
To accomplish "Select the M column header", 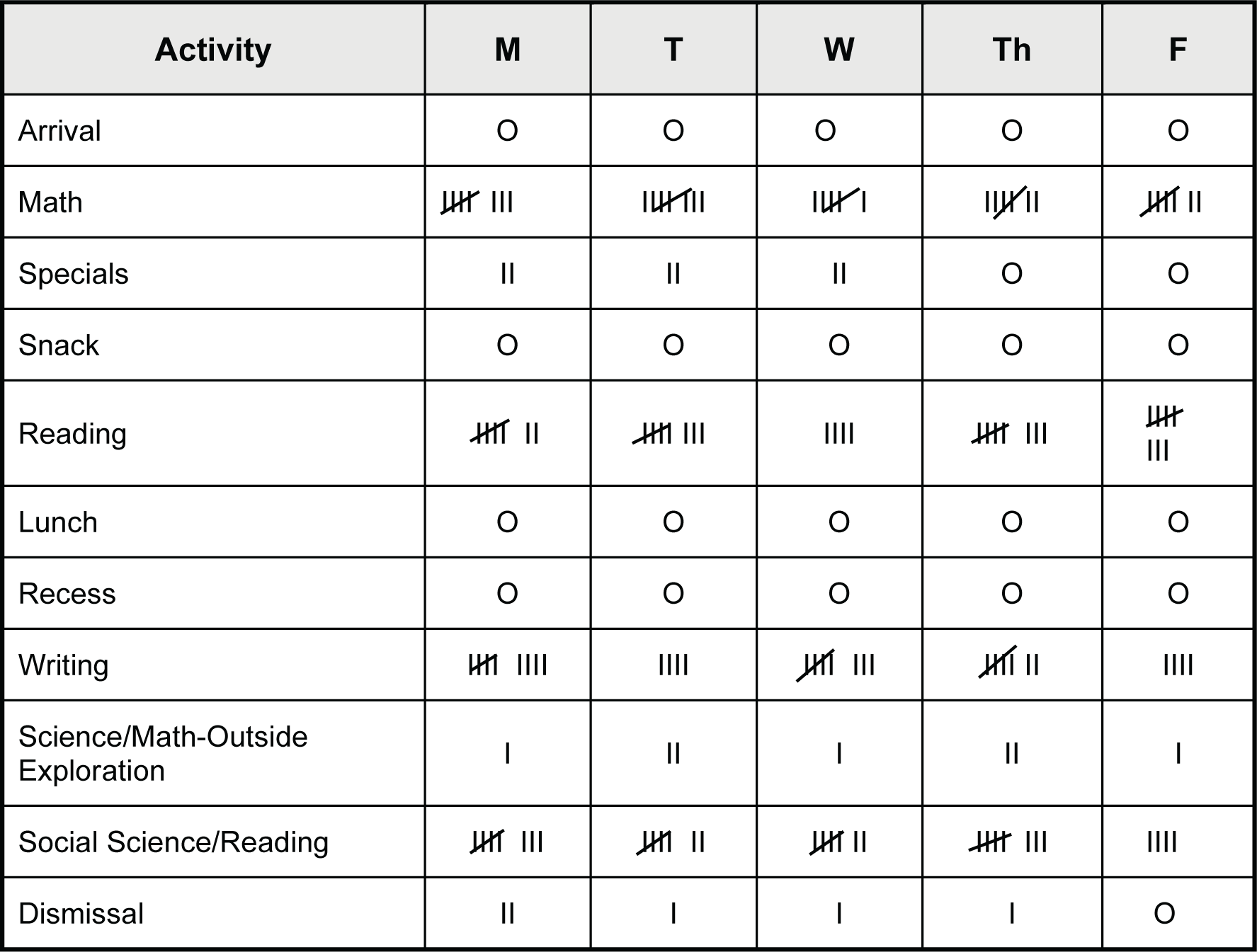I will click(507, 50).
